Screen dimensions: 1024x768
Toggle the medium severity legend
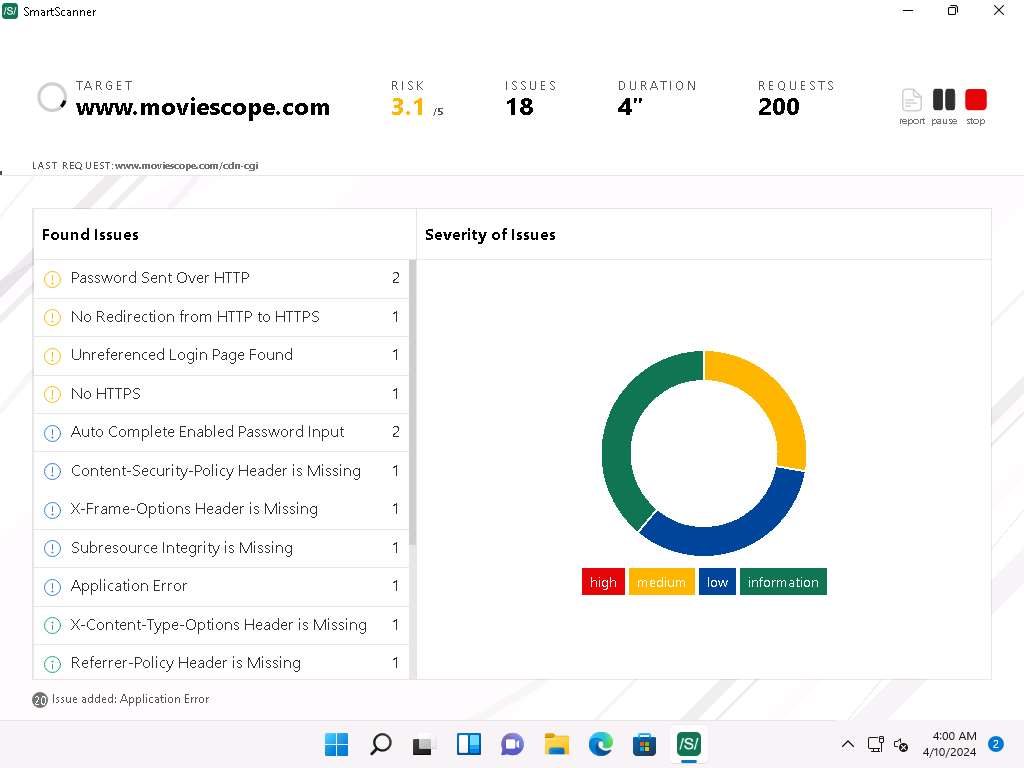click(x=661, y=582)
